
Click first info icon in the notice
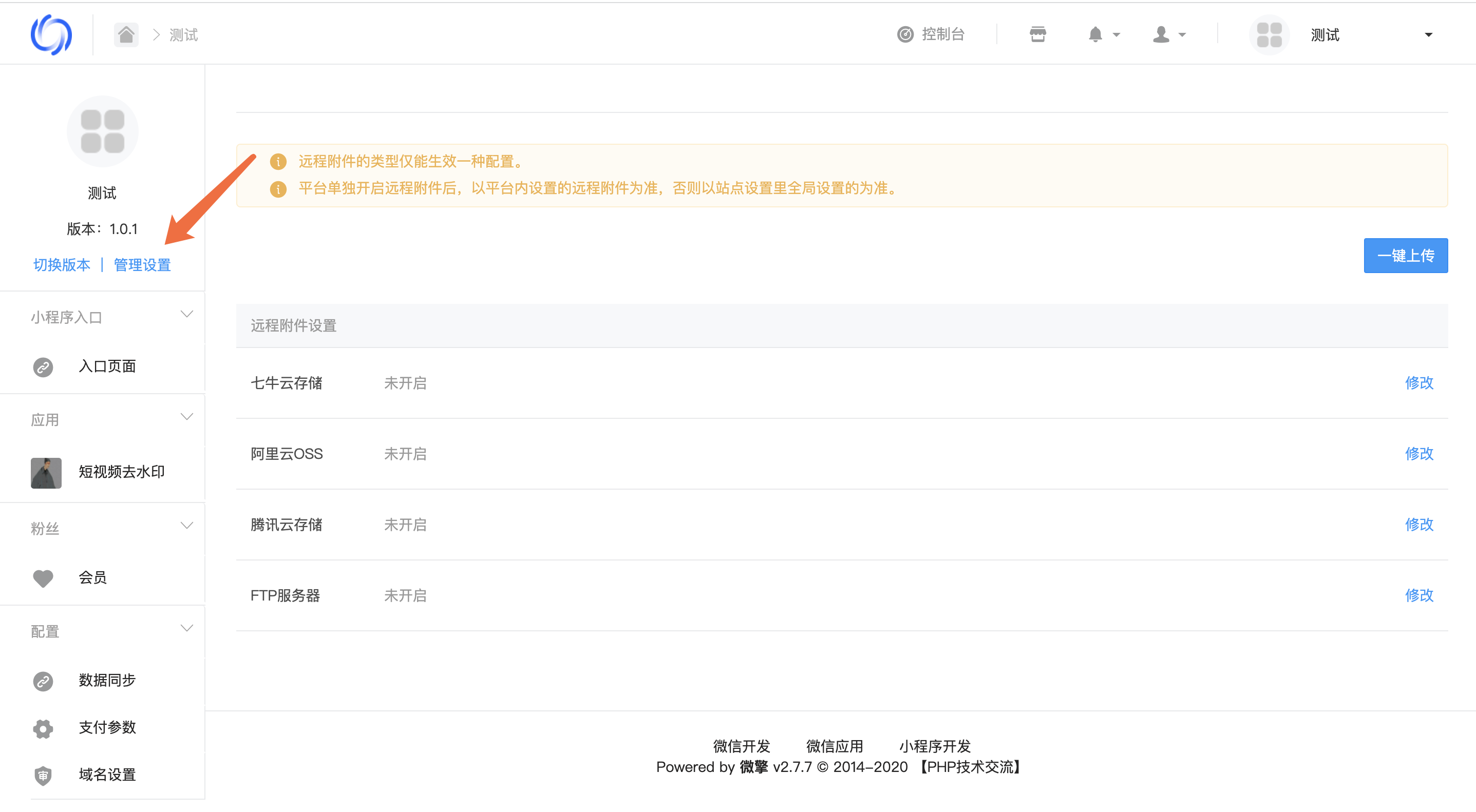click(x=278, y=162)
